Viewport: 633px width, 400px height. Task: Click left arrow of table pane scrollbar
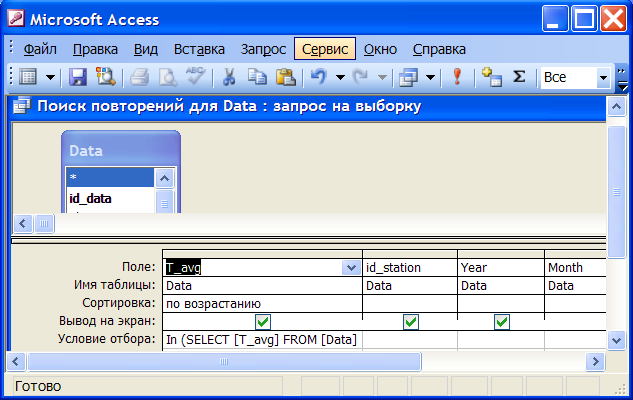(x=23, y=223)
